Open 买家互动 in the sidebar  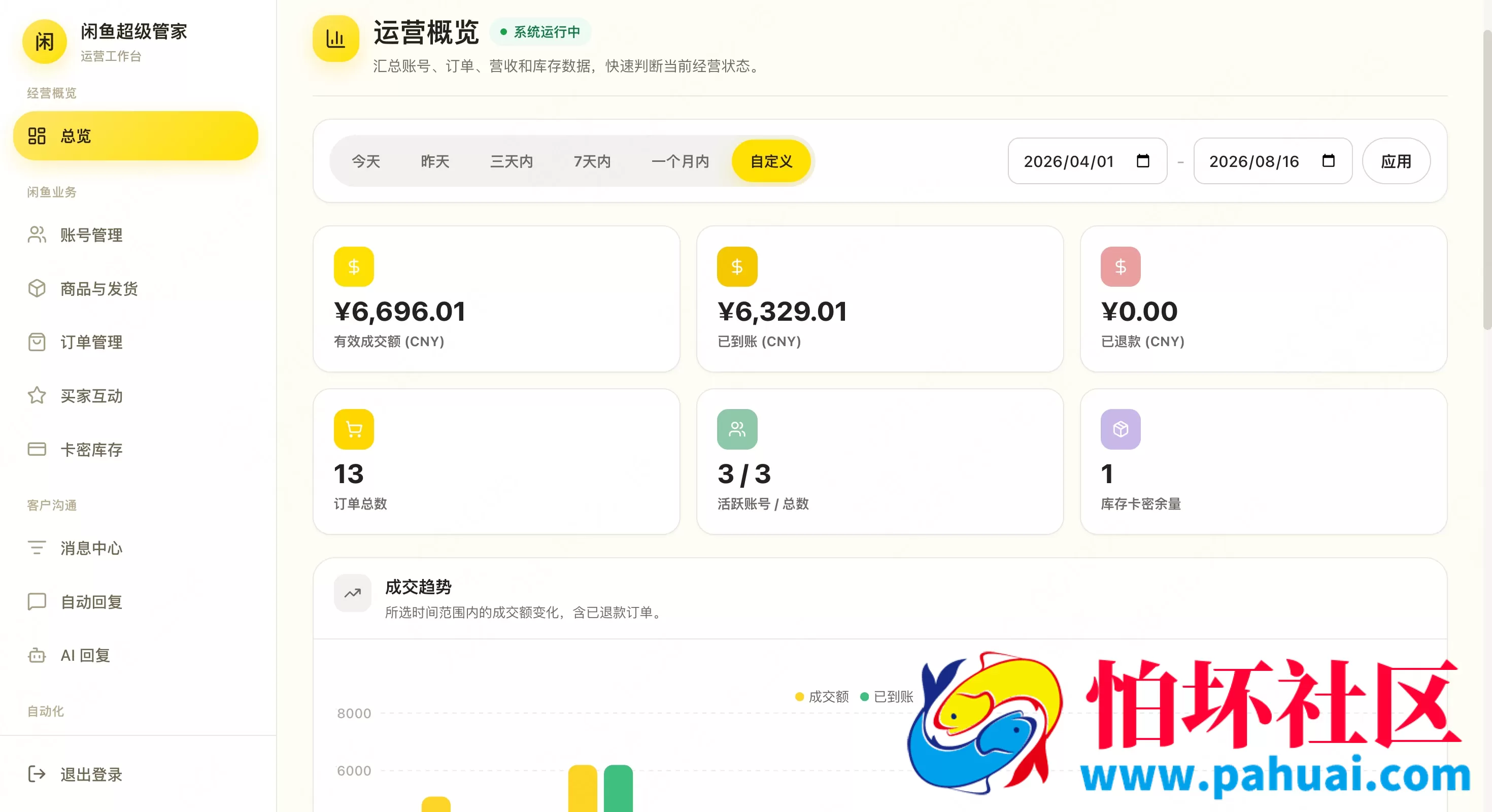[135, 395]
